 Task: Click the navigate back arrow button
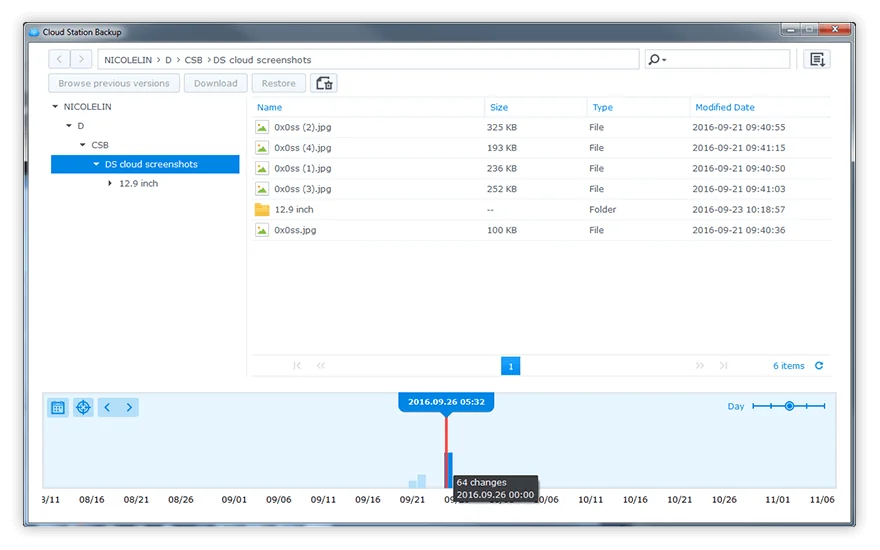point(59,60)
